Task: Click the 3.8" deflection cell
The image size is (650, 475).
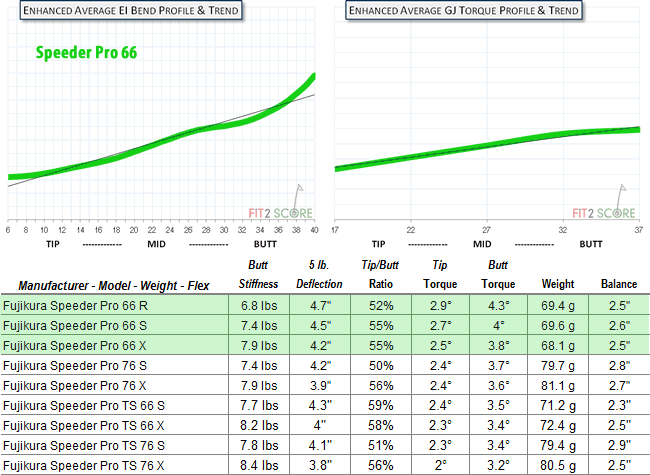Action: tap(320, 465)
